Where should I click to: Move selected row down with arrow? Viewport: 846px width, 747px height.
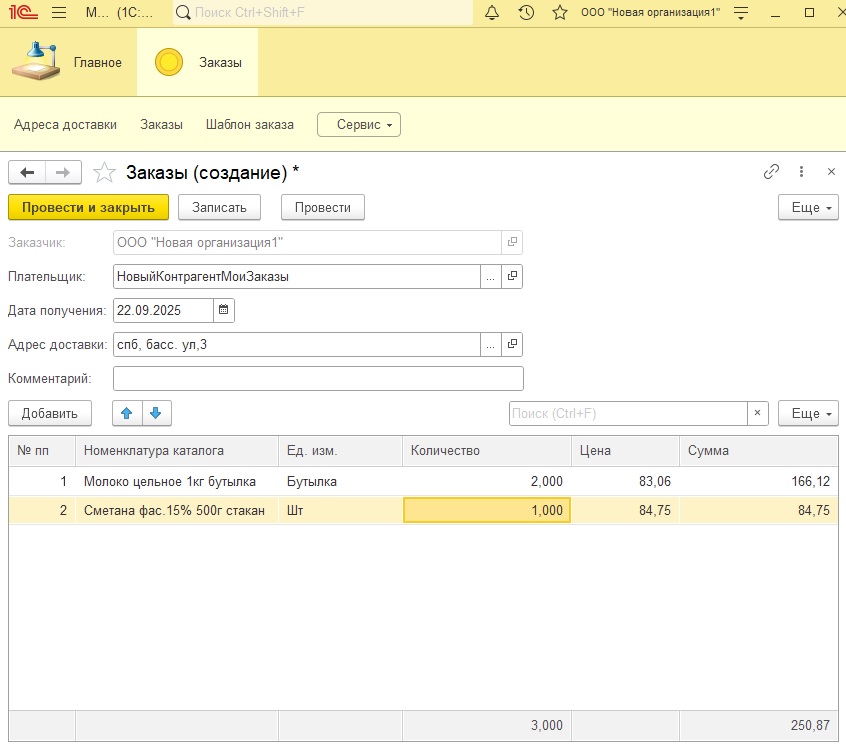click(x=157, y=413)
